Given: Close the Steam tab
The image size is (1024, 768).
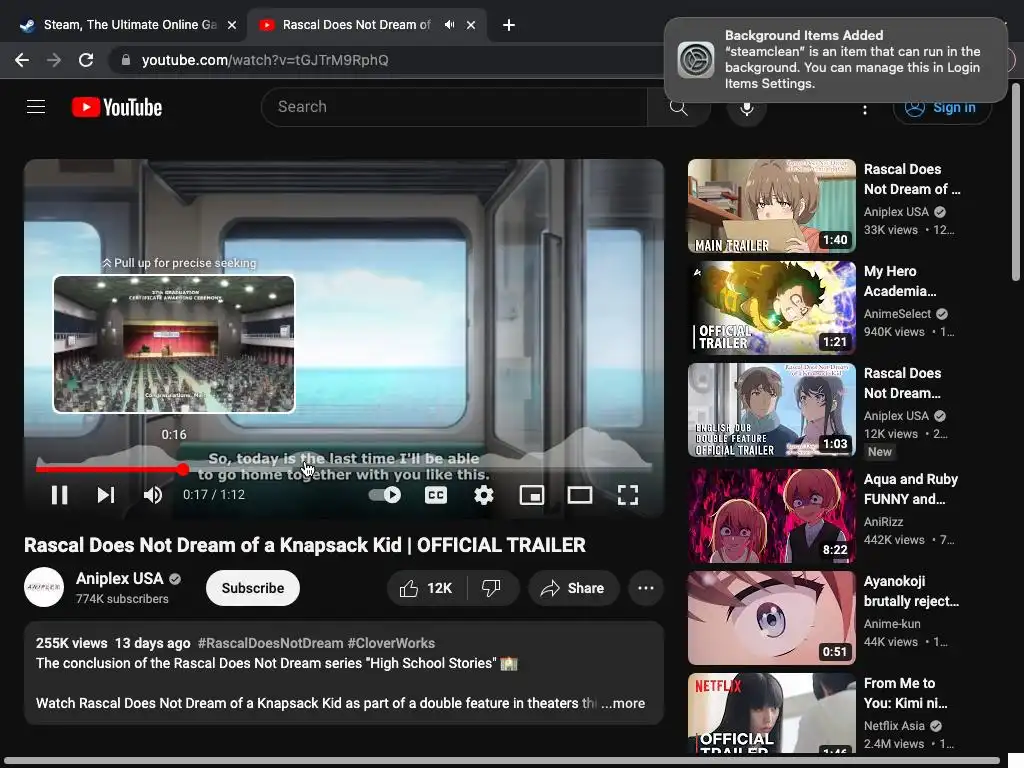Looking at the screenshot, I should 232,25.
